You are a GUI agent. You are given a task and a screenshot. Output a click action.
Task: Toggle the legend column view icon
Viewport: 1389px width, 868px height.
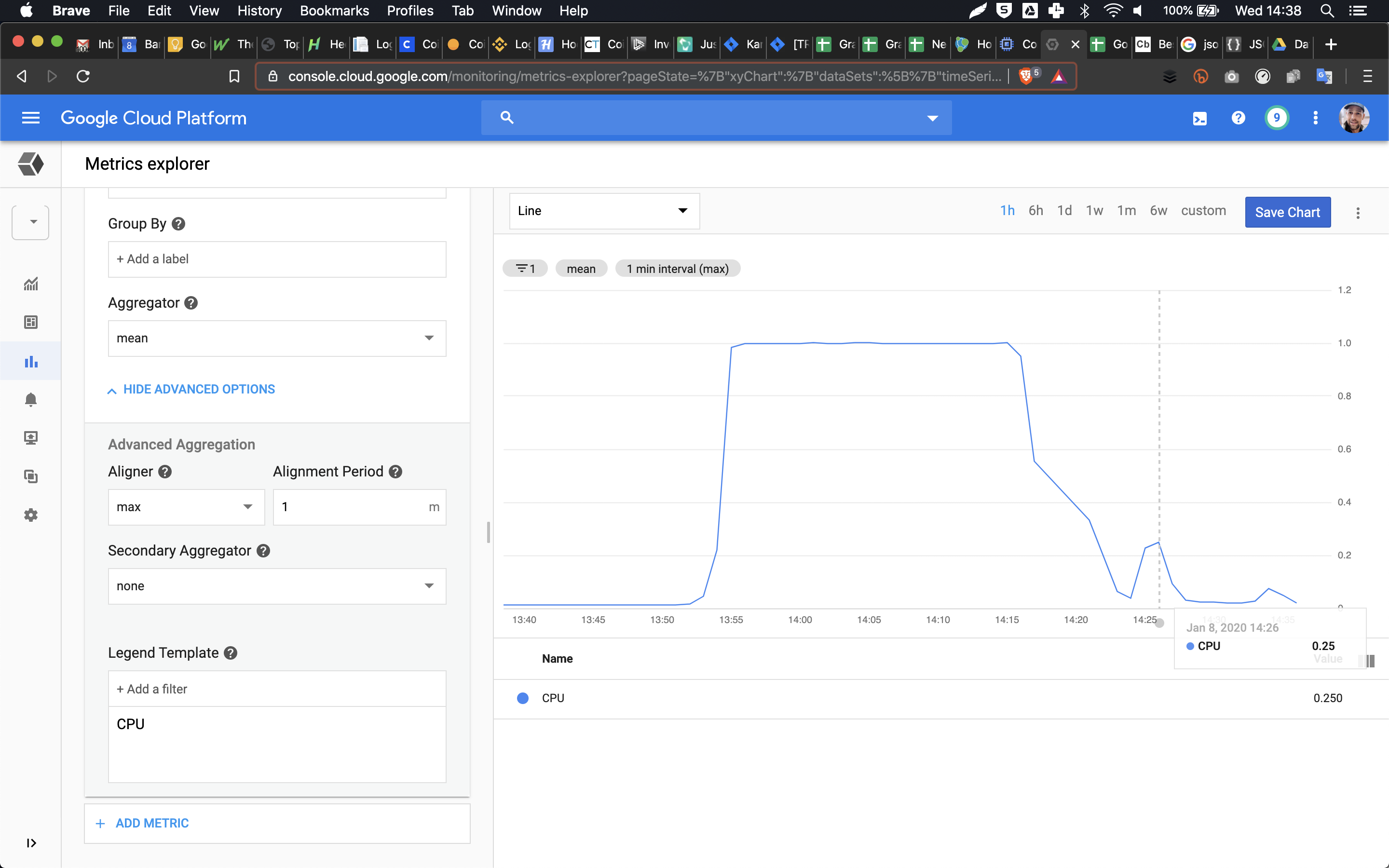tap(1370, 661)
